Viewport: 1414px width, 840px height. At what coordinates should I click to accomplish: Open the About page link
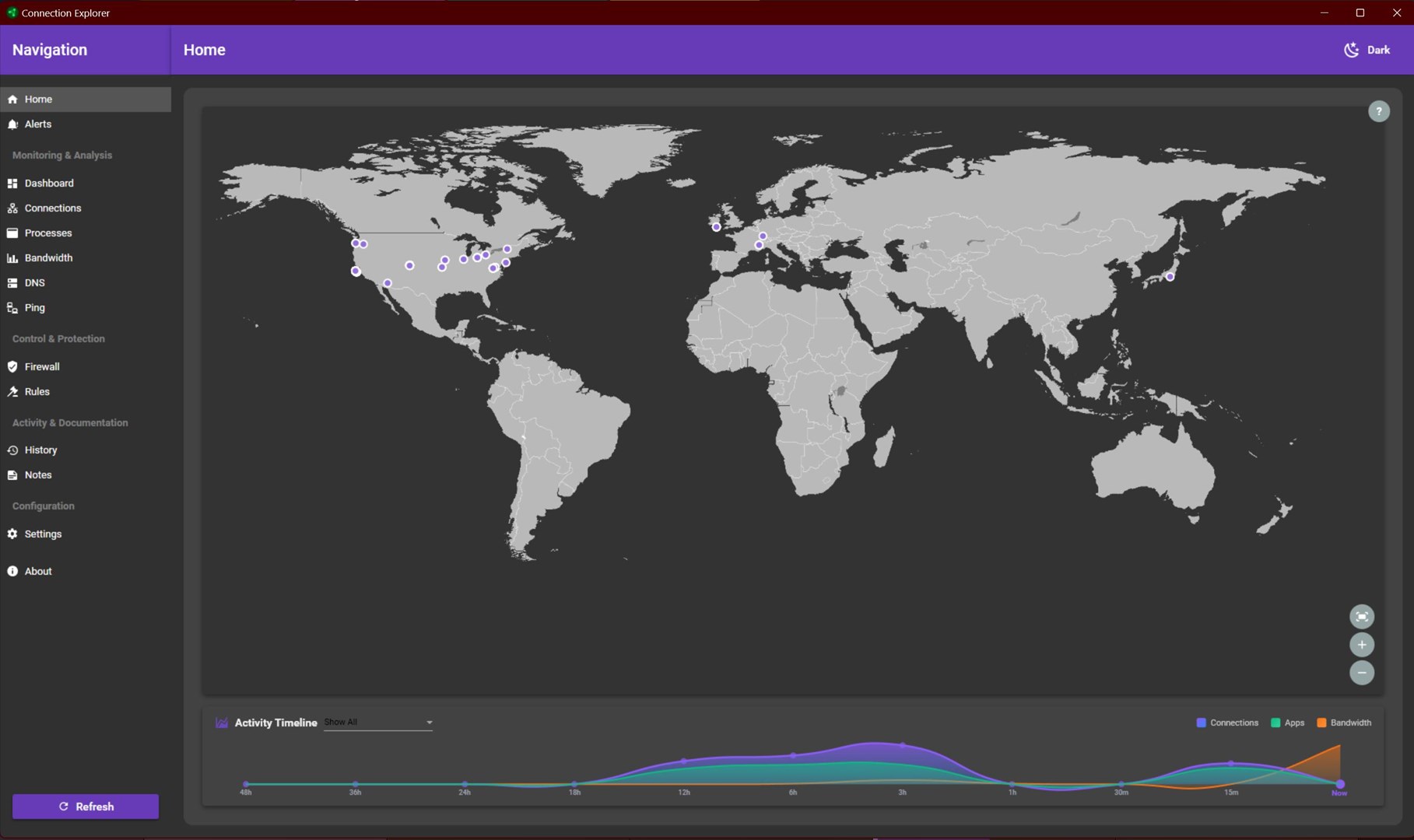(38, 572)
